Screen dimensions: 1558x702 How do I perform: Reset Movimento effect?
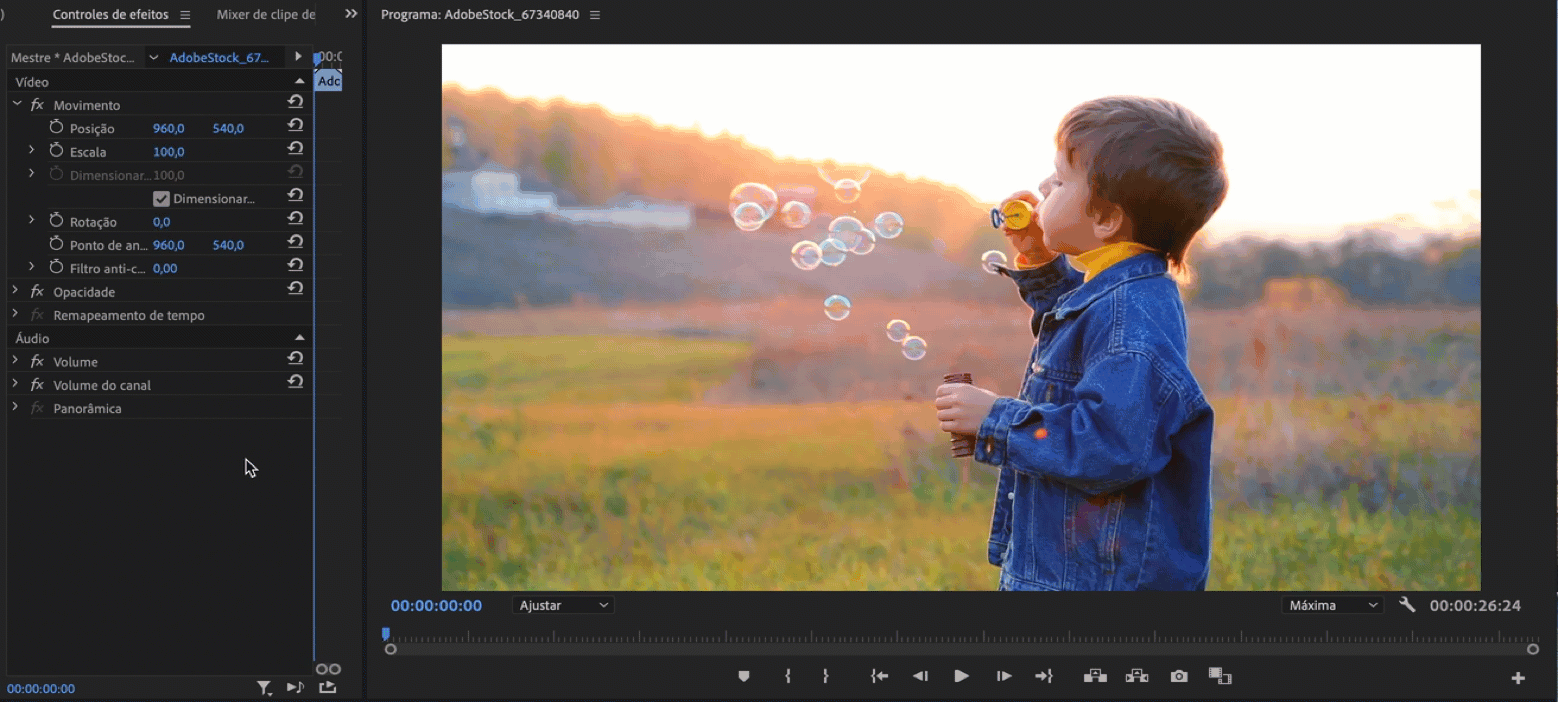click(295, 102)
